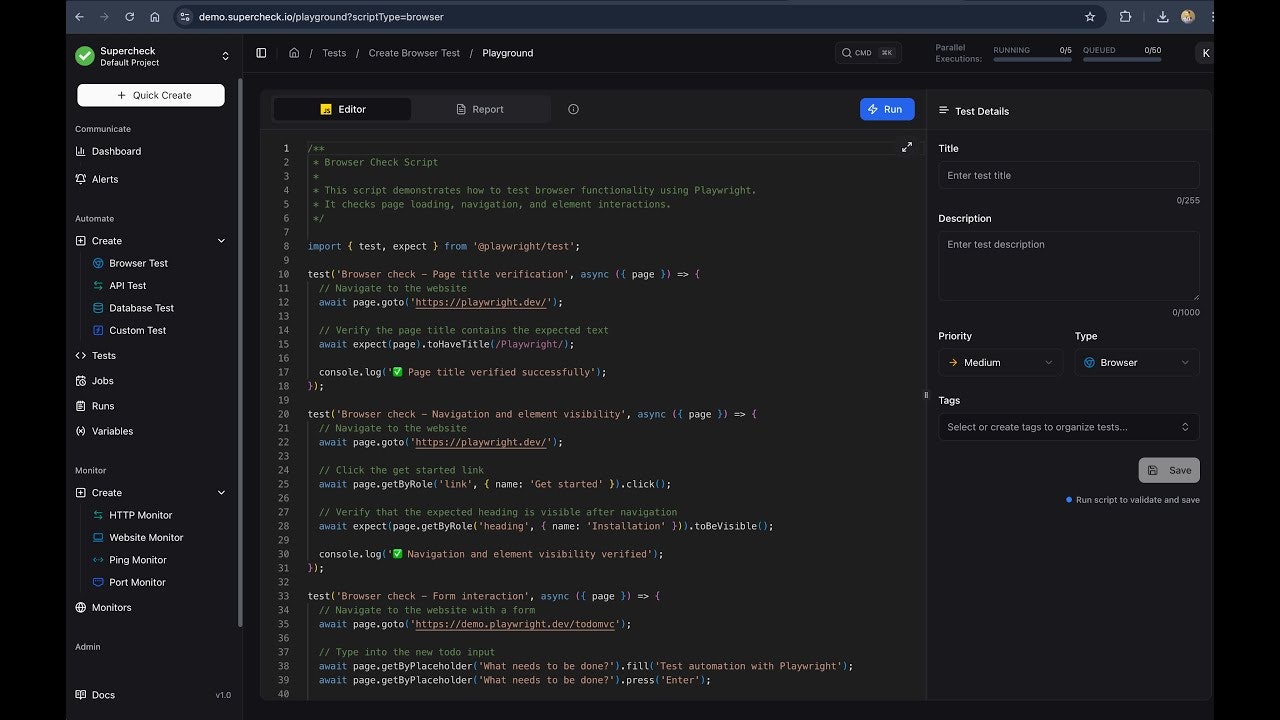
Task: Open the Dashboard page
Action: [x=116, y=151]
